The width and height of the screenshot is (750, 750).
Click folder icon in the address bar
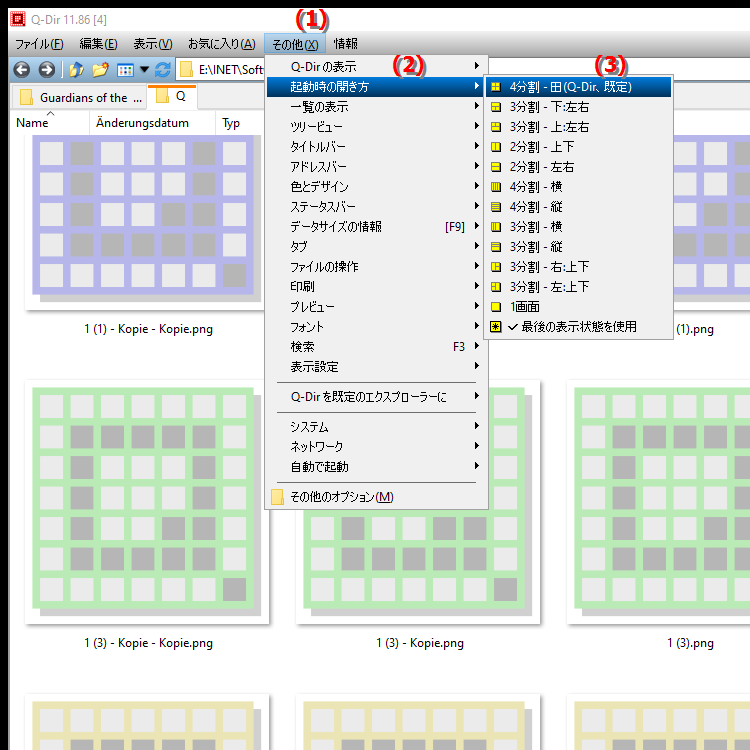coord(187,70)
